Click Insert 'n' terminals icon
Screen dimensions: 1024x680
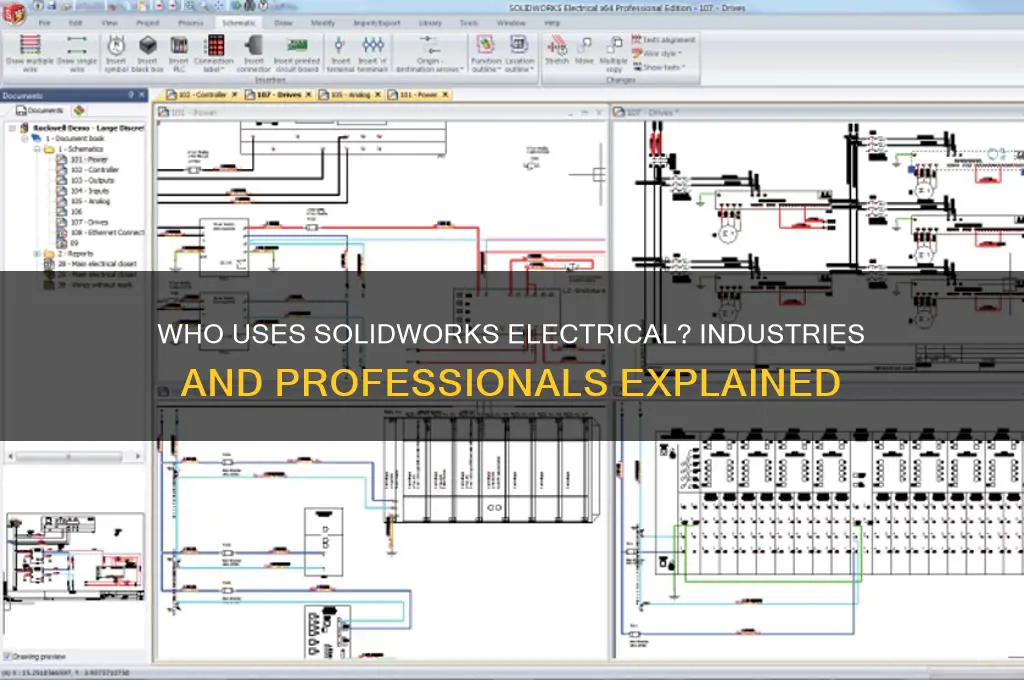coord(373,53)
